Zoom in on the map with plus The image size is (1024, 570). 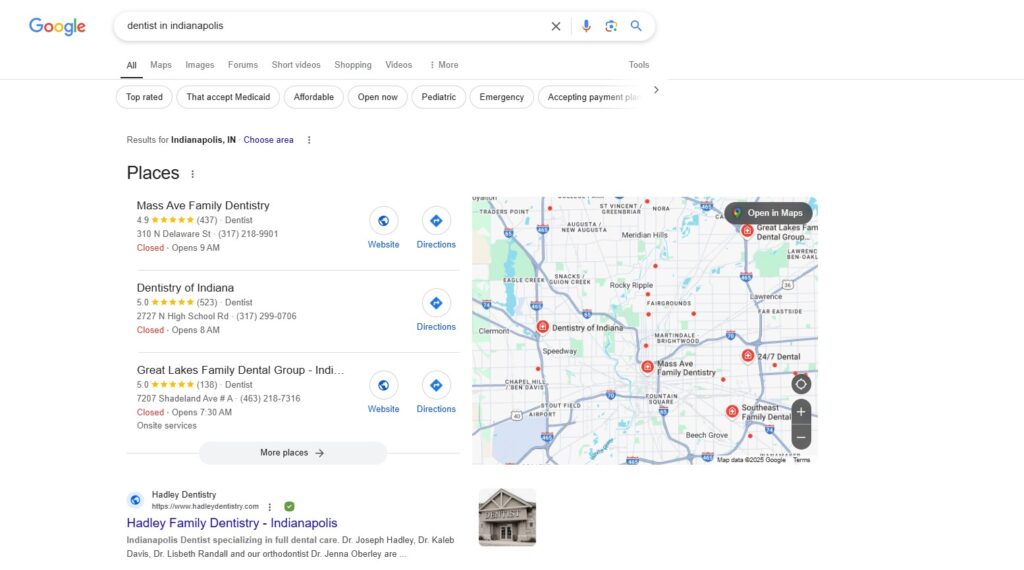801,412
